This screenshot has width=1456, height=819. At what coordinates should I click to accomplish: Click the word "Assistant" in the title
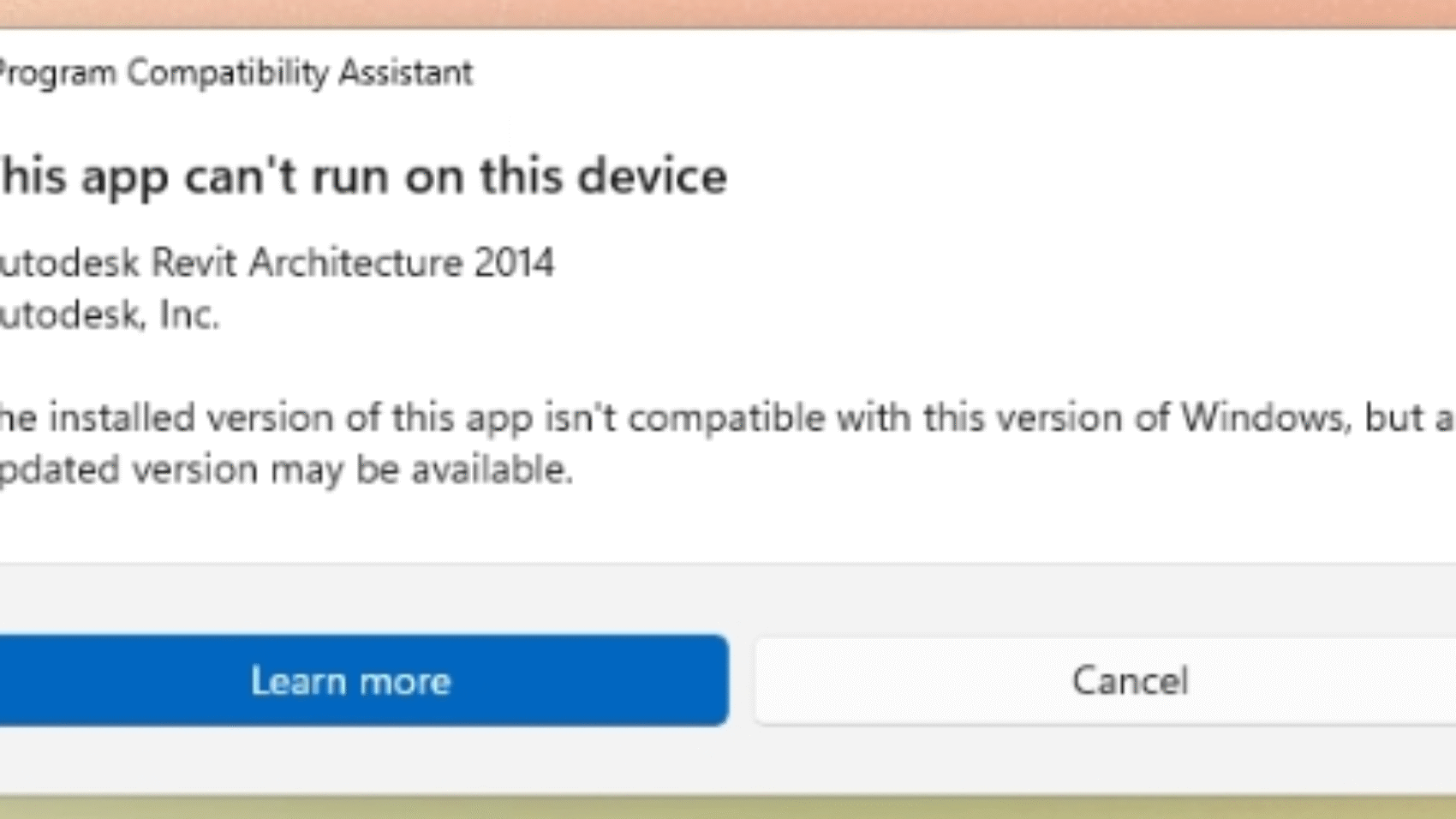405,73
